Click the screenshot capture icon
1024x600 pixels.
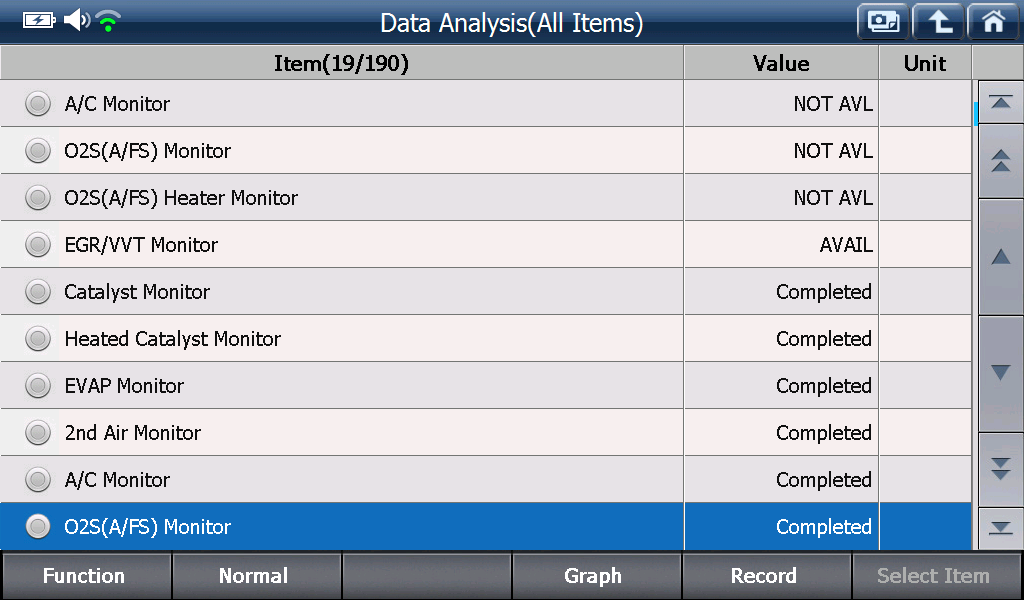(x=883, y=22)
